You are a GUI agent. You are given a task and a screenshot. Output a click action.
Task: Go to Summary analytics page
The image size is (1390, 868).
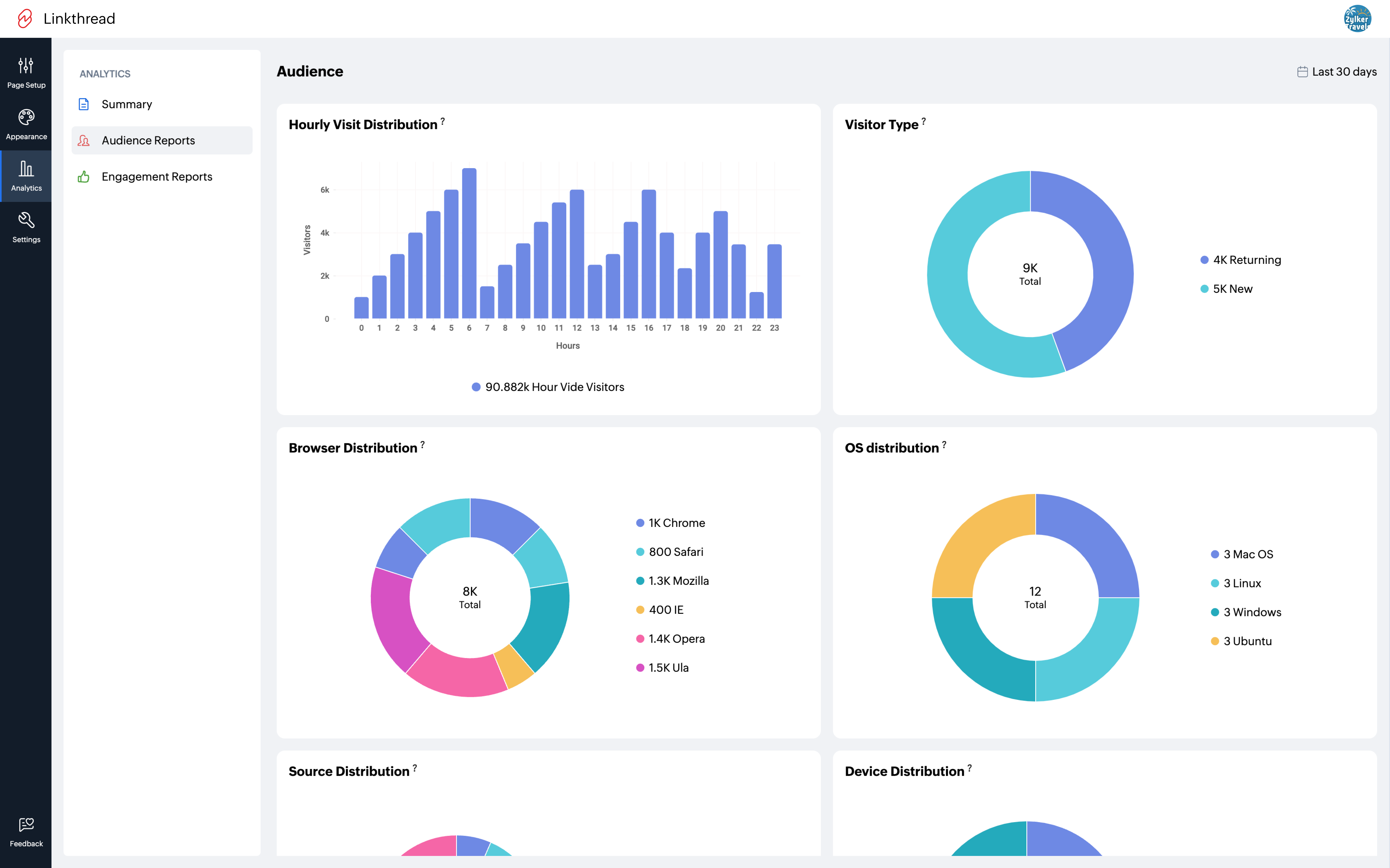(x=127, y=104)
